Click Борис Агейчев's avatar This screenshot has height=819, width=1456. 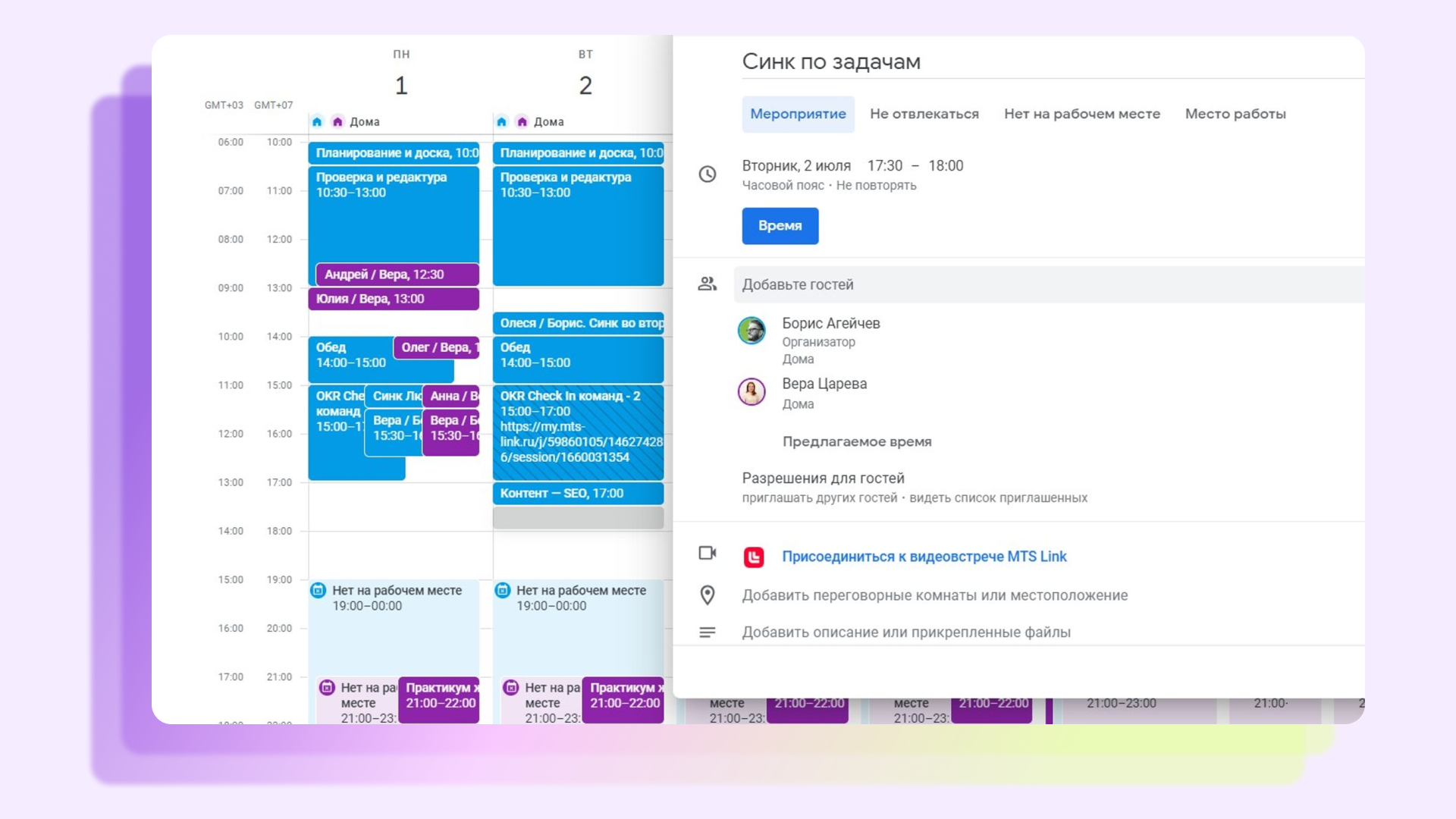[x=752, y=331]
